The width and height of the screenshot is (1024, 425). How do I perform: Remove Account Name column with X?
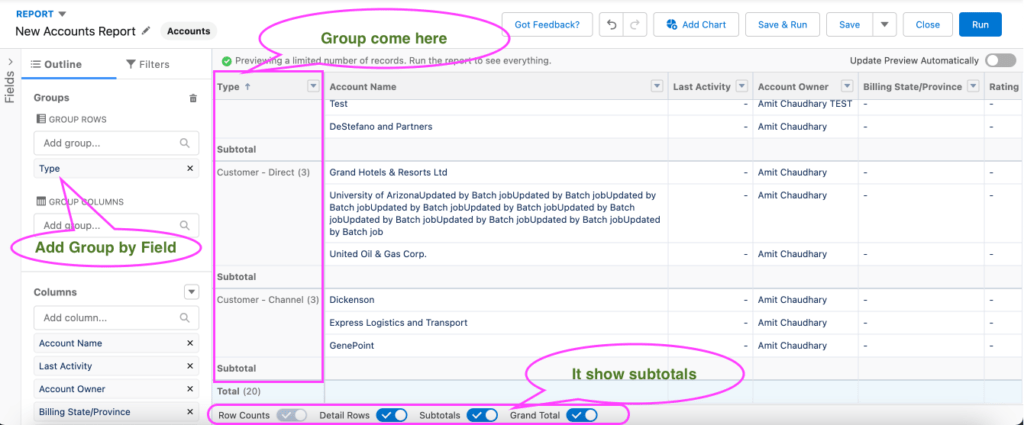pos(190,343)
